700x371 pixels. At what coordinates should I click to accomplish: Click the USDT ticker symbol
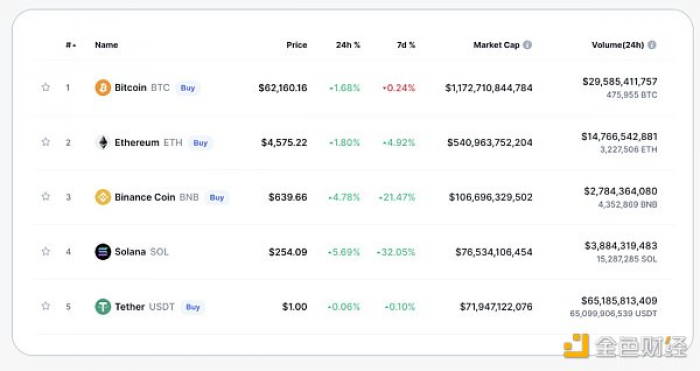pyautogui.click(x=162, y=307)
